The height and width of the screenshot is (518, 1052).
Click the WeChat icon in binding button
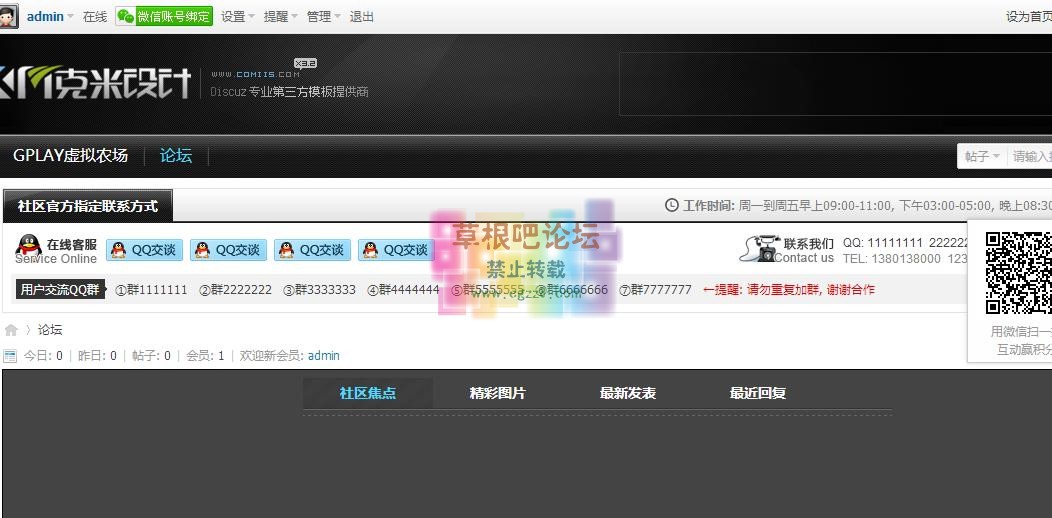[125, 17]
